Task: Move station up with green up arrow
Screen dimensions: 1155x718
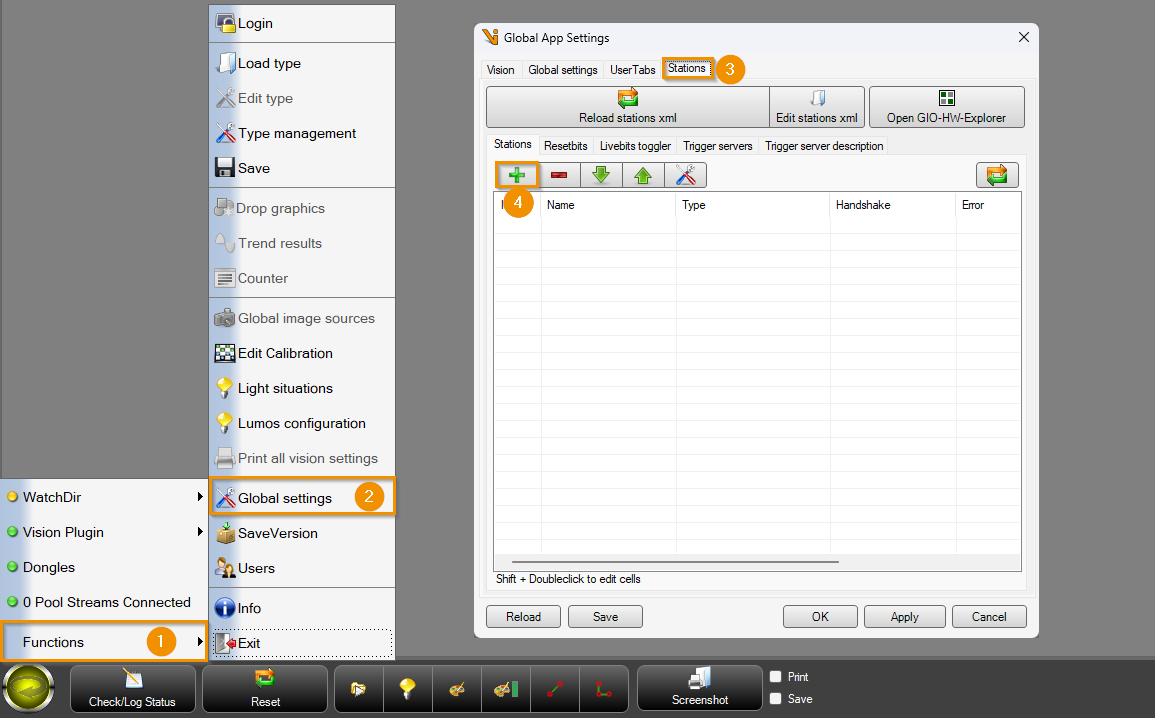Action: (643, 175)
